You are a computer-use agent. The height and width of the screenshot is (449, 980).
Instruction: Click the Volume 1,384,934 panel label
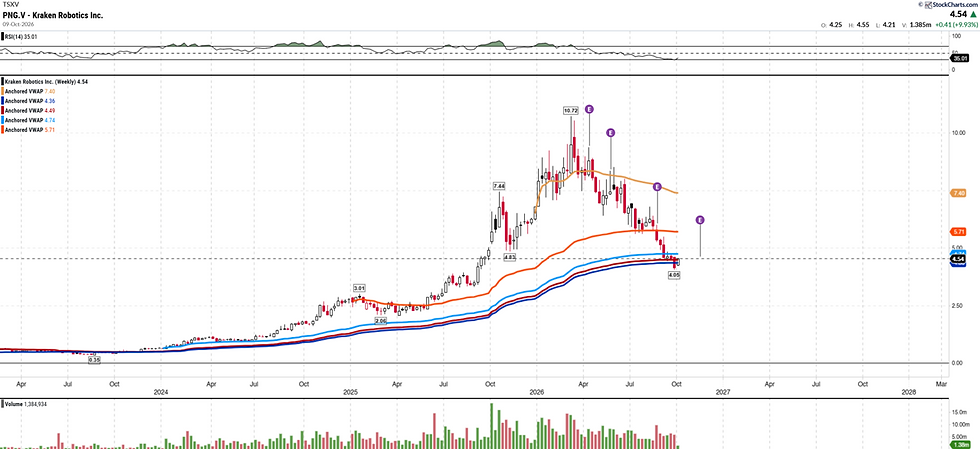(x=26, y=405)
